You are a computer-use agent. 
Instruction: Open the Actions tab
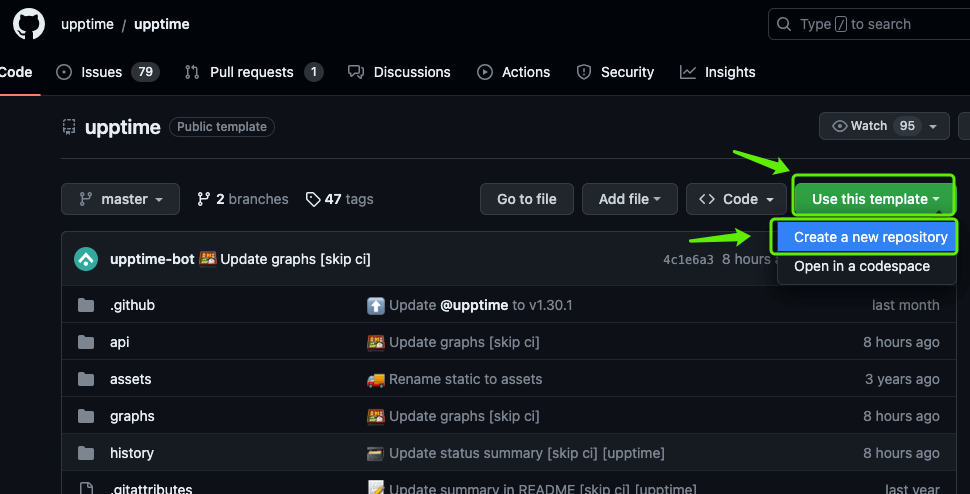pos(513,72)
